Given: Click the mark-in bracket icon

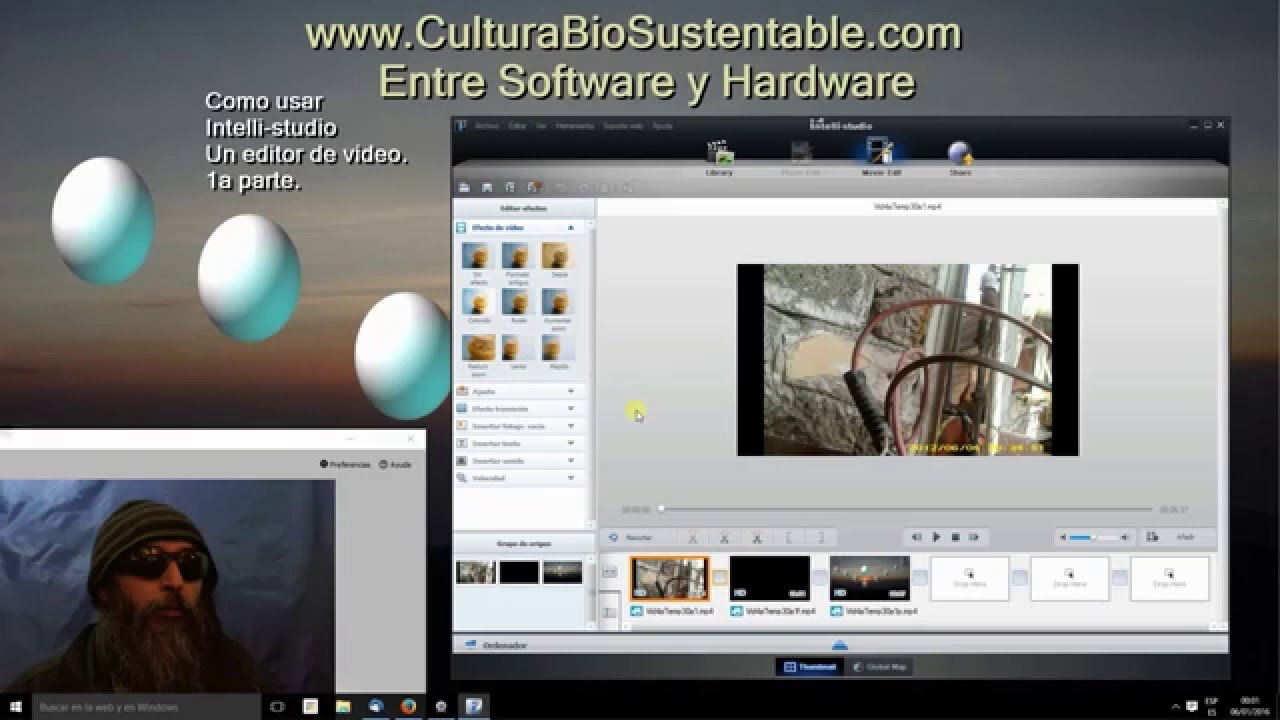Looking at the screenshot, I should pyautogui.click(x=790, y=537).
